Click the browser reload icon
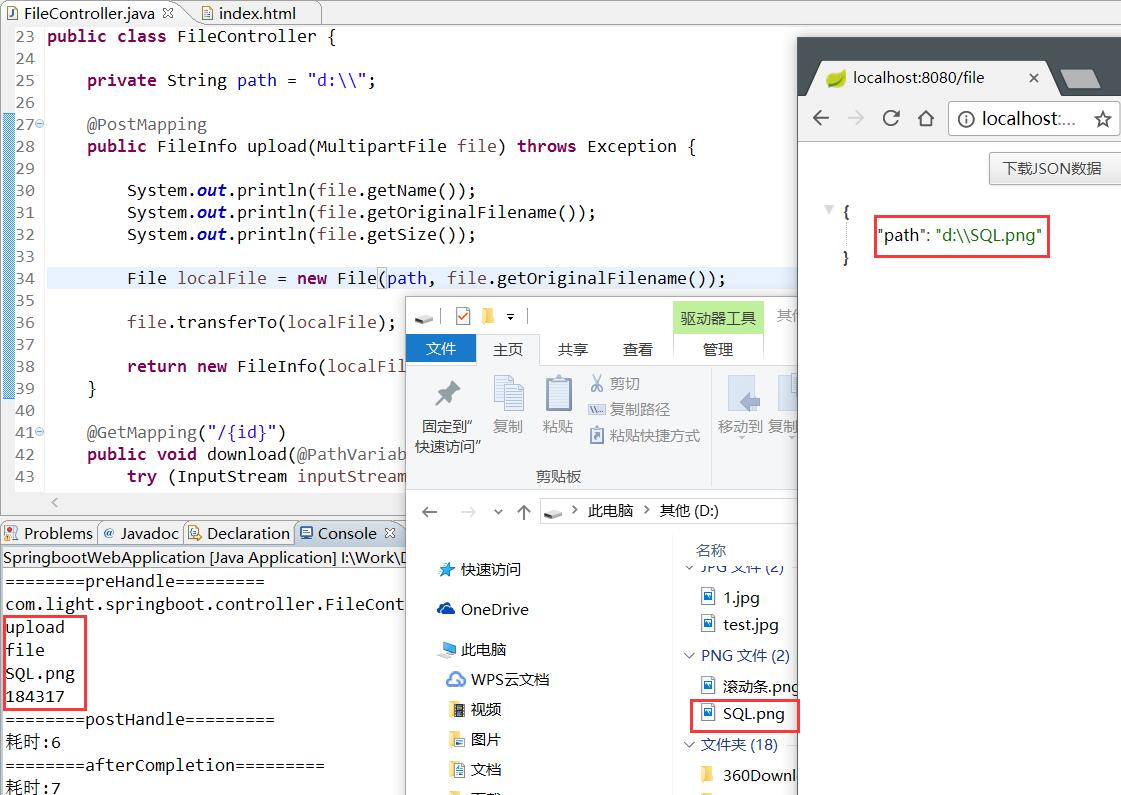This screenshot has height=795, width=1121. click(x=891, y=118)
